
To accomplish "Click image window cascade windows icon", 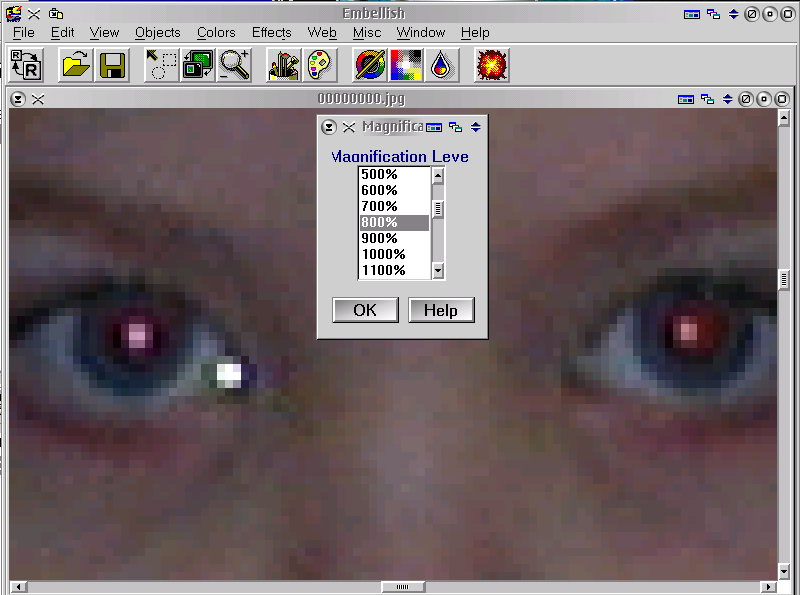I will coord(707,98).
